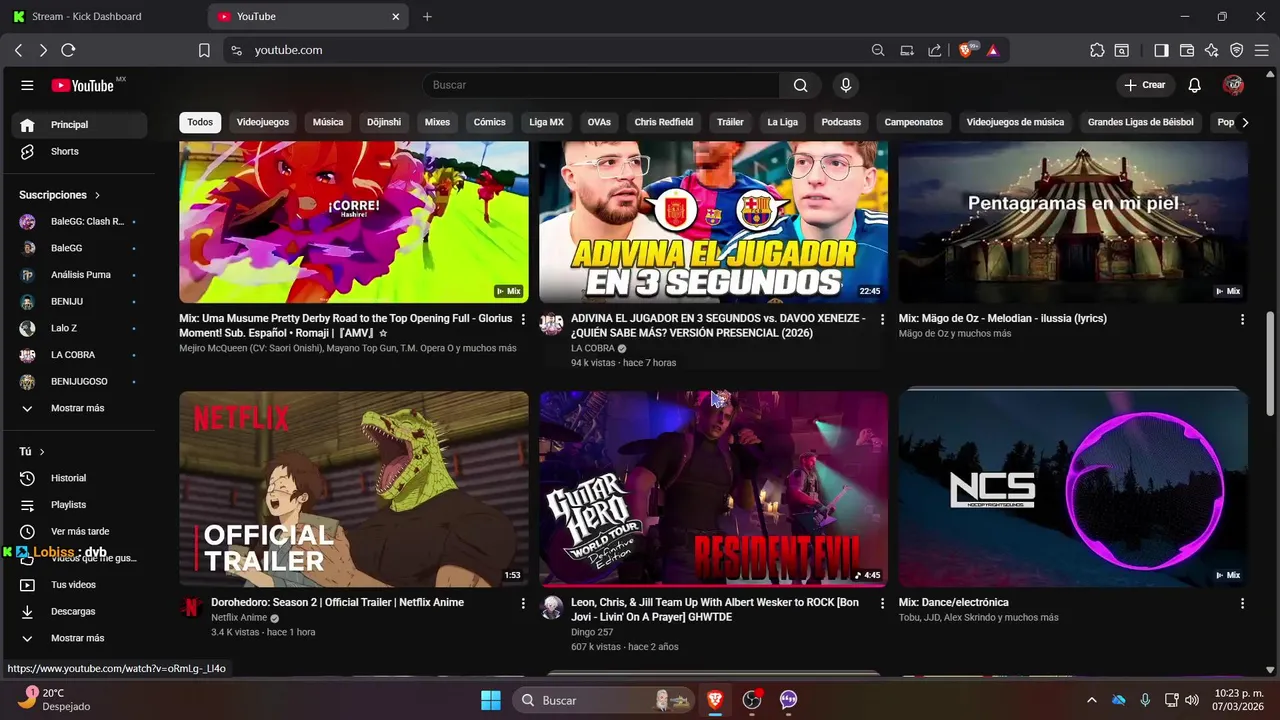Click the browser address bar URL
Screen dimensions: 1280x720
coord(288,50)
